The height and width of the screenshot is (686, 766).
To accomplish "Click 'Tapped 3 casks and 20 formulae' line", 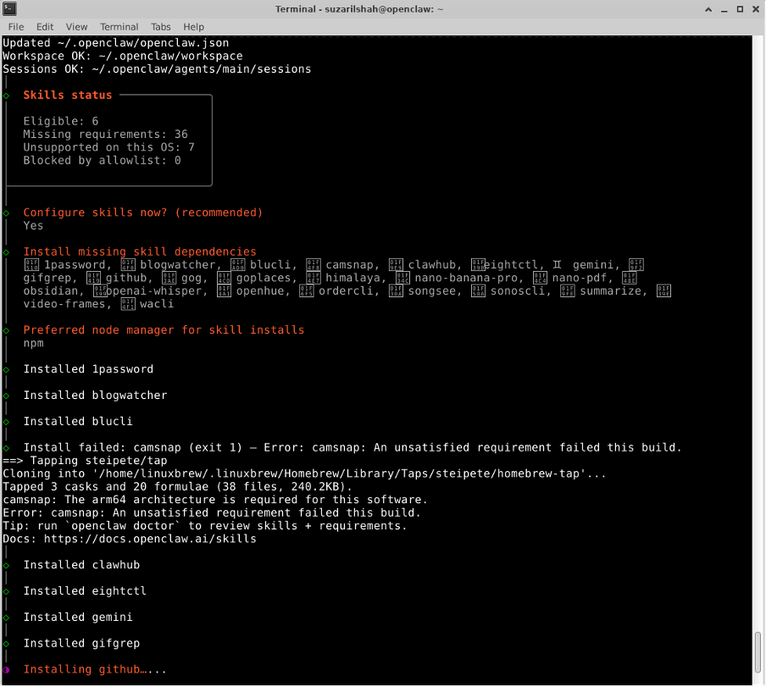I will (x=177, y=487).
